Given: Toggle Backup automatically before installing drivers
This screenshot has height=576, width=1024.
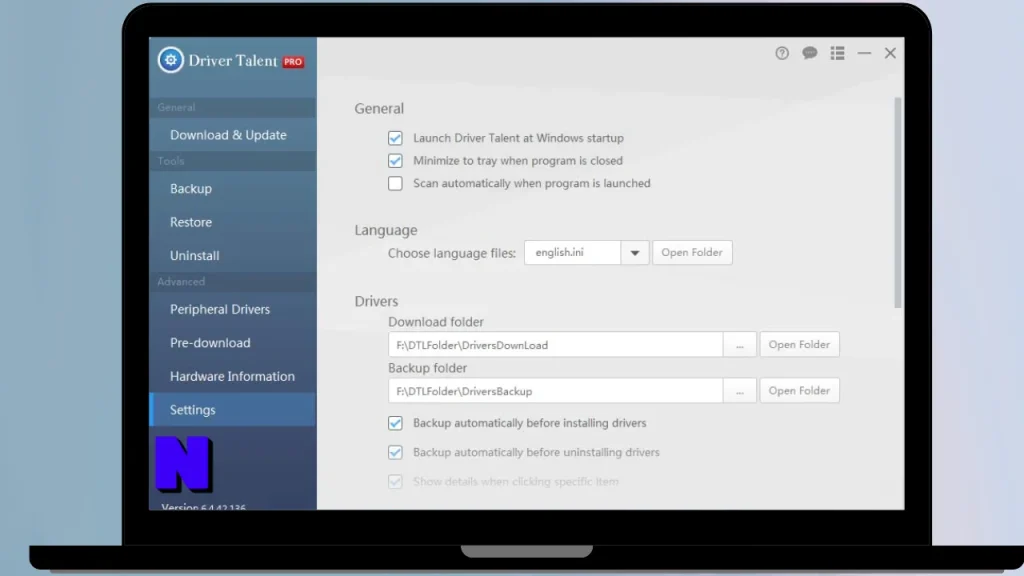Looking at the screenshot, I should (x=395, y=423).
